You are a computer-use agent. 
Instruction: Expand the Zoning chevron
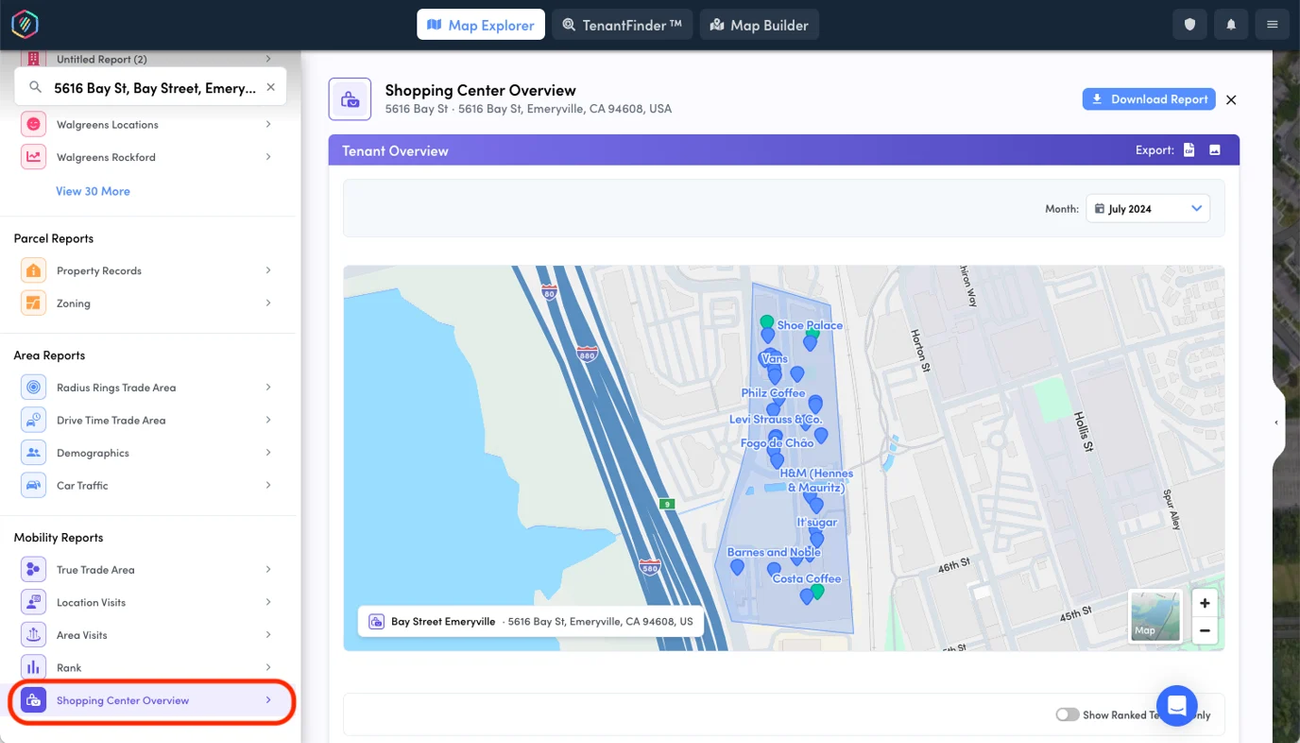coord(268,303)
